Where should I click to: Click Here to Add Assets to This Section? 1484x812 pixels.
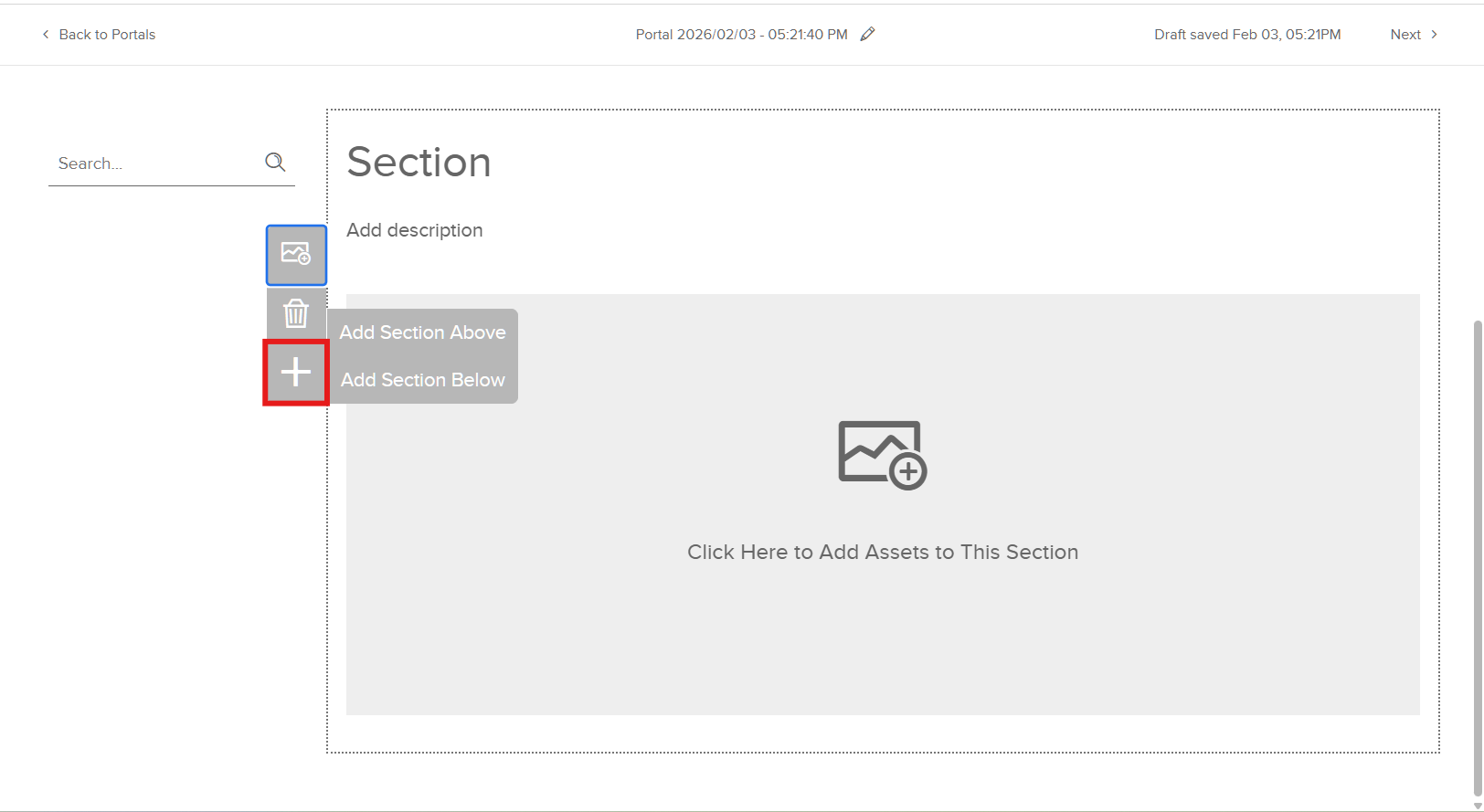[883, 552]
